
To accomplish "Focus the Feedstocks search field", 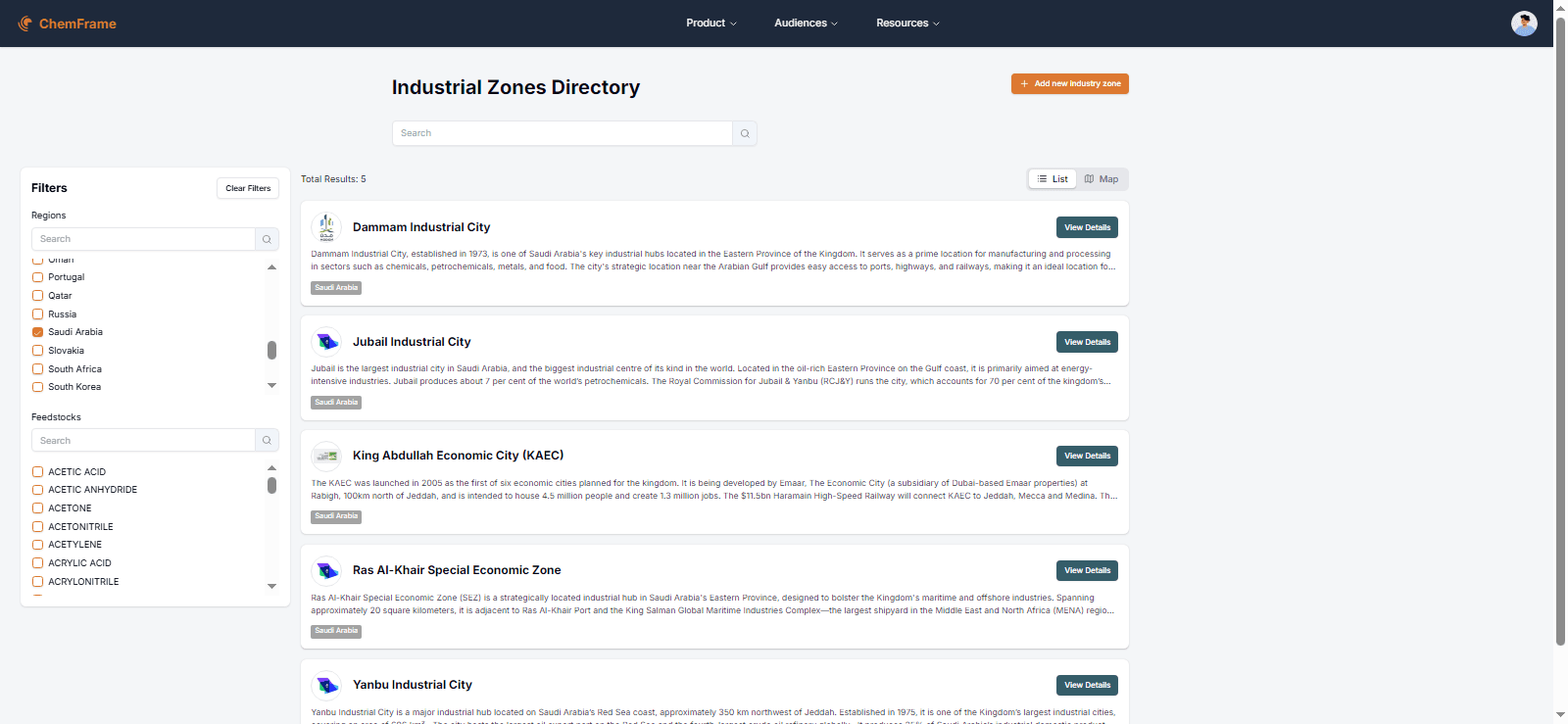I will tap(143, 441).
